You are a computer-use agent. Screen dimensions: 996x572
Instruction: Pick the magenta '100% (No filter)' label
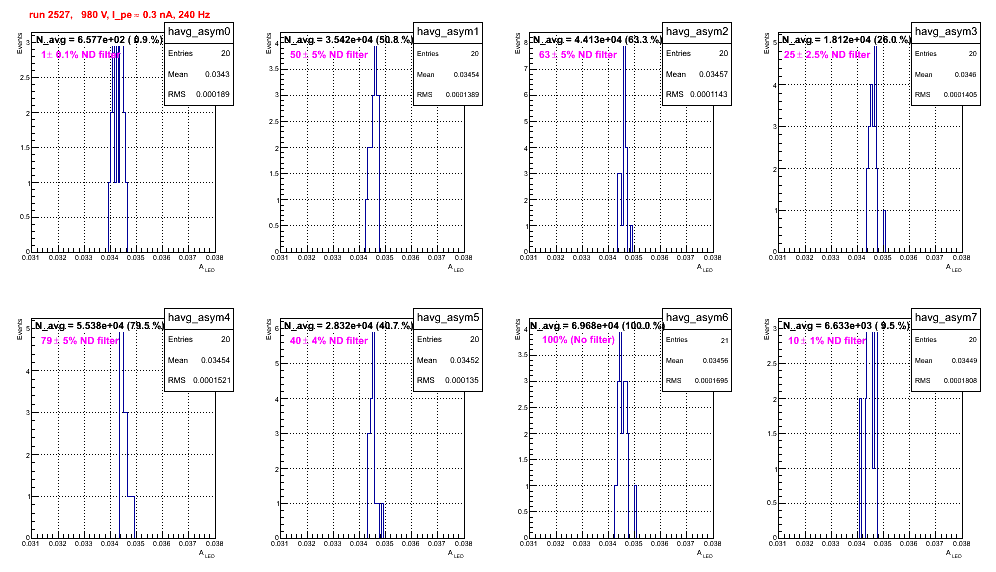579,340
